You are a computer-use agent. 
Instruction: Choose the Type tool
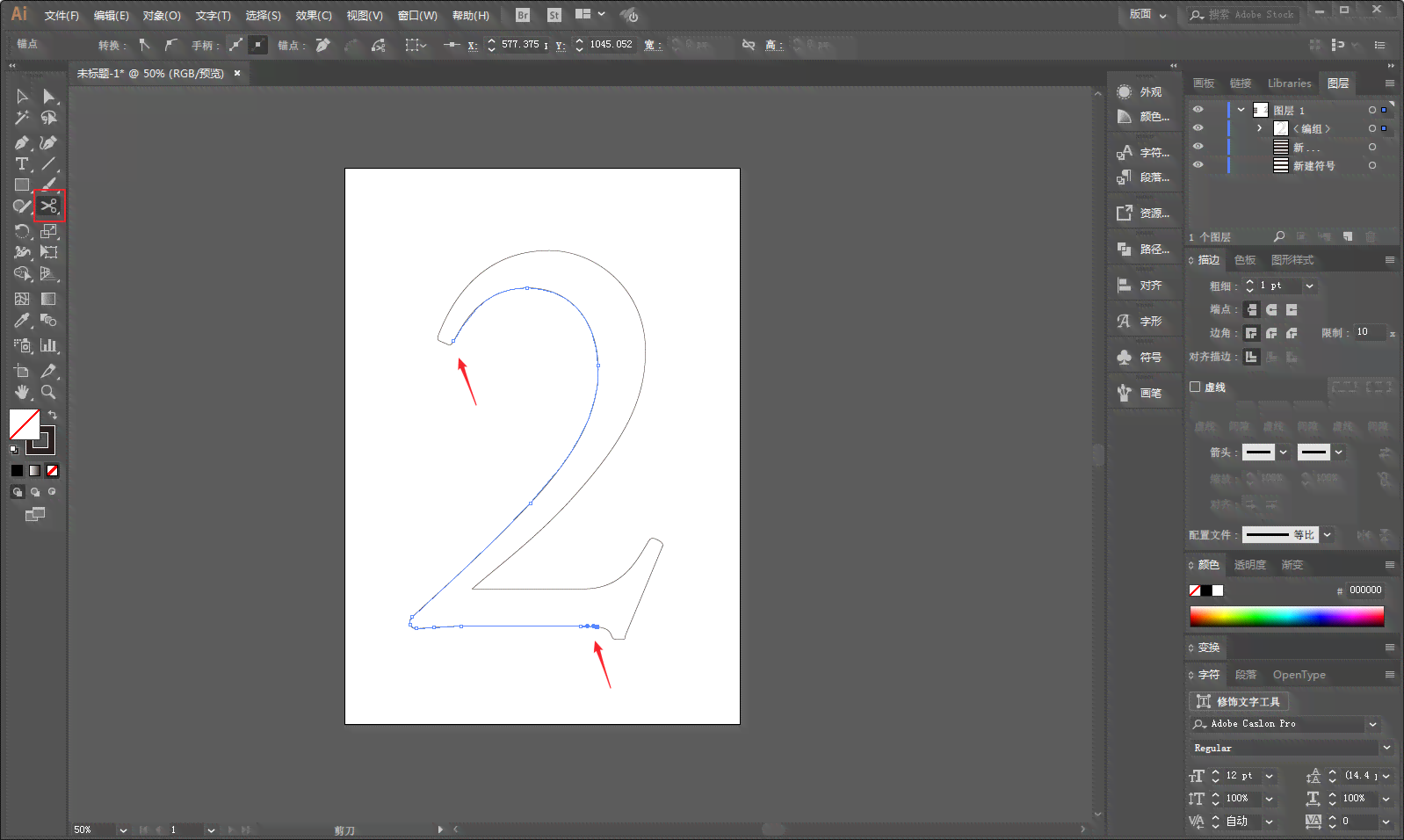[x=23, y=164]
